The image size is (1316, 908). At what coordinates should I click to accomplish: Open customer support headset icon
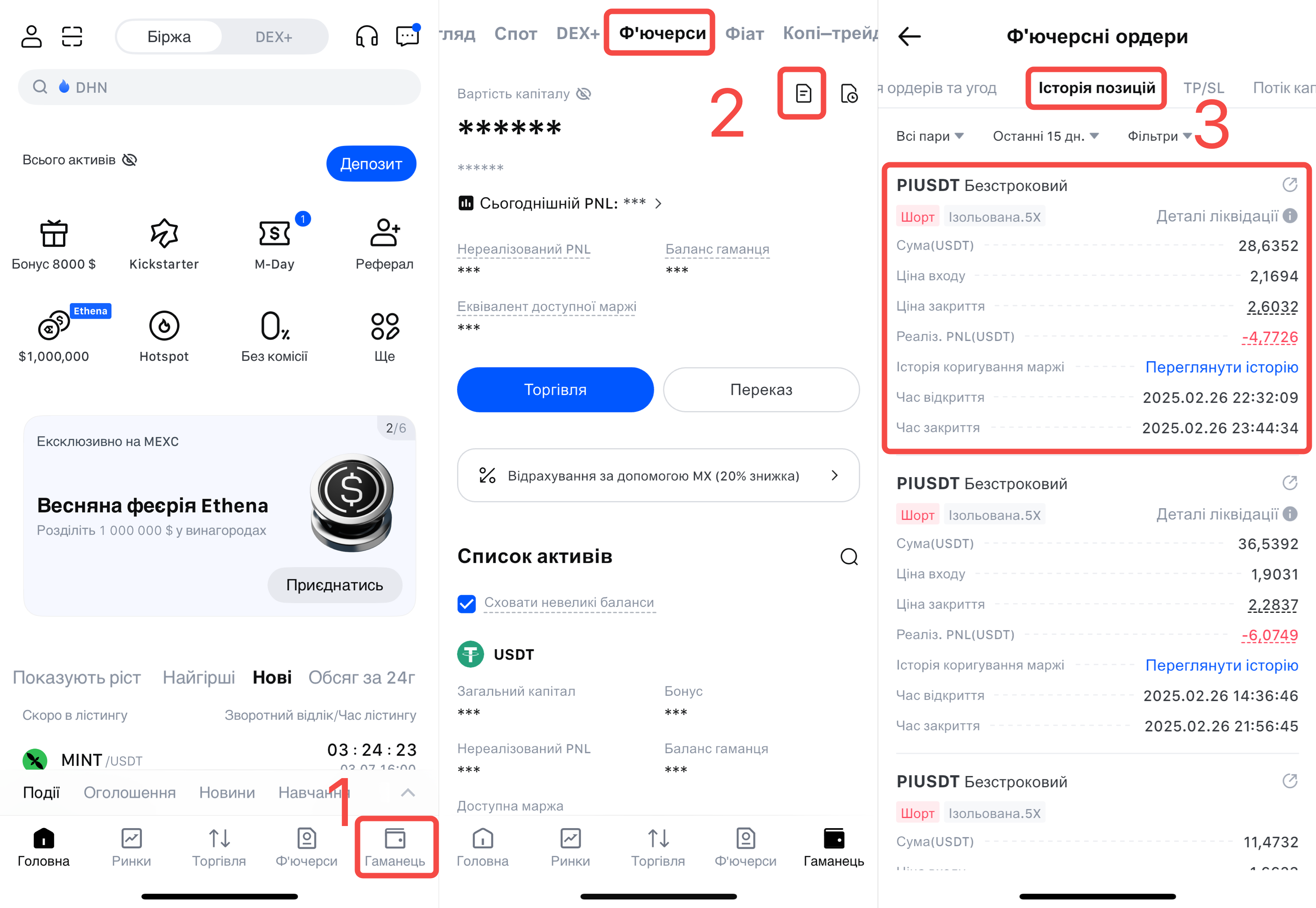(367, 37)
